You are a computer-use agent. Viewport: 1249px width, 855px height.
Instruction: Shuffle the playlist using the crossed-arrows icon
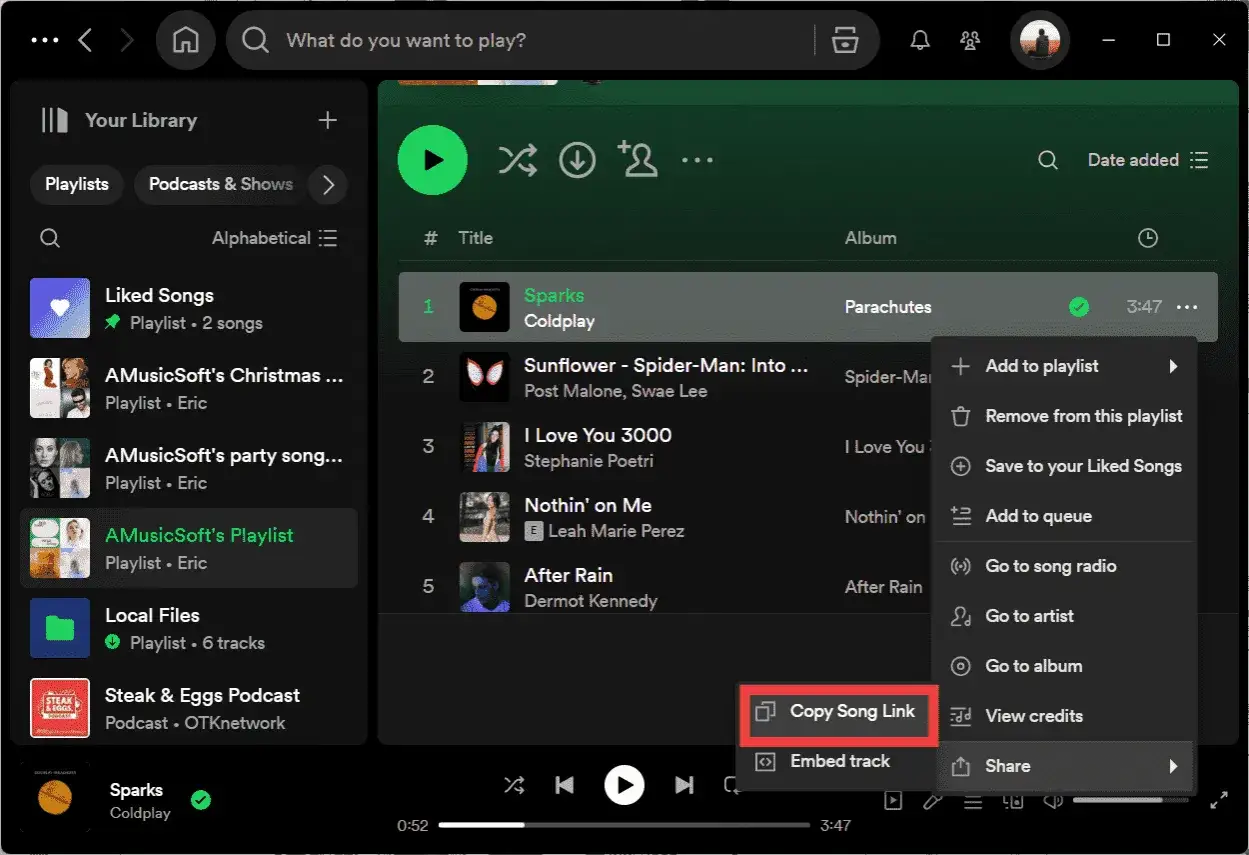pos(517,159)
